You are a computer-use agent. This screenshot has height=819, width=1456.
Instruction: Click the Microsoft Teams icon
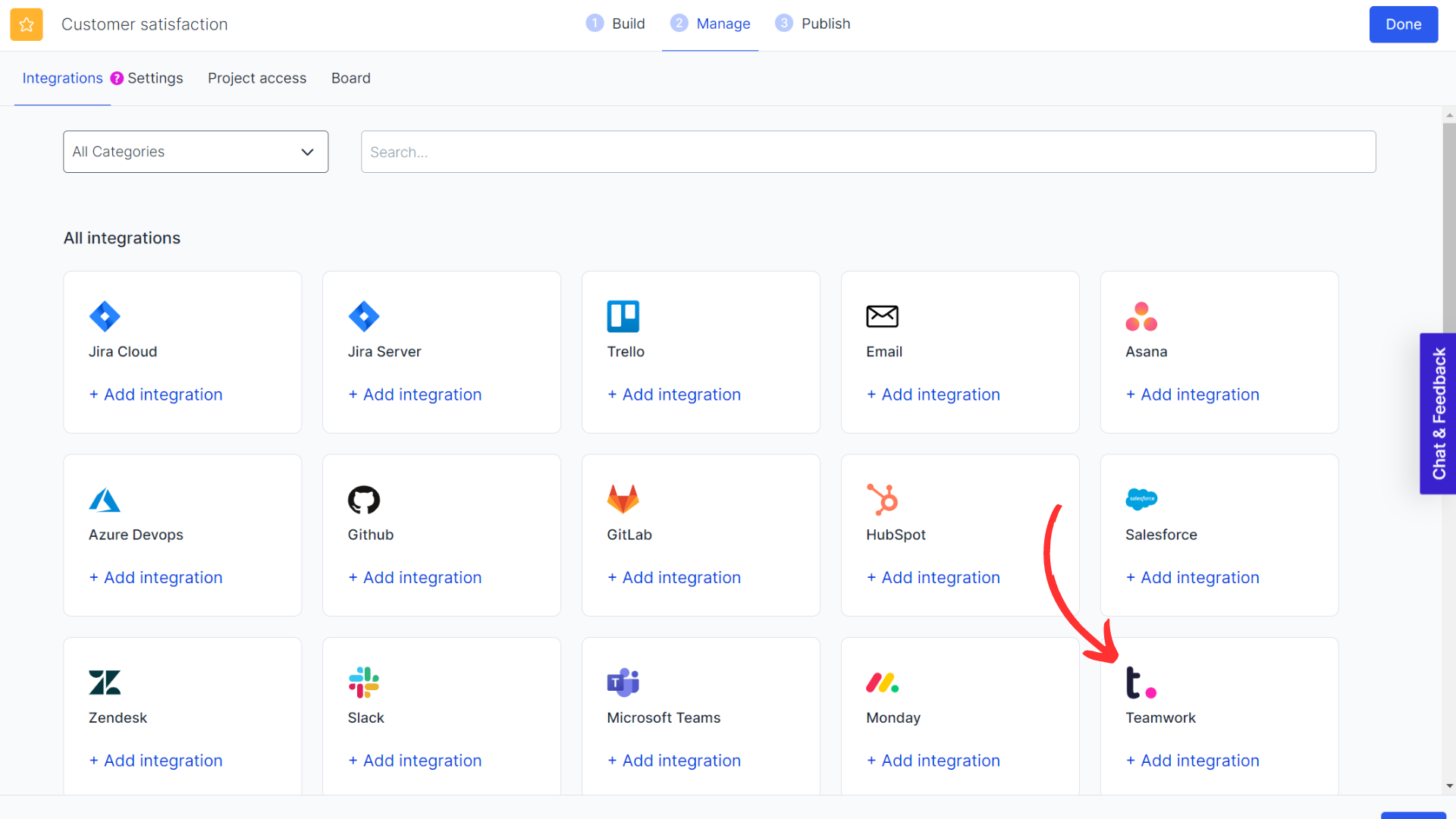(623, 682)
